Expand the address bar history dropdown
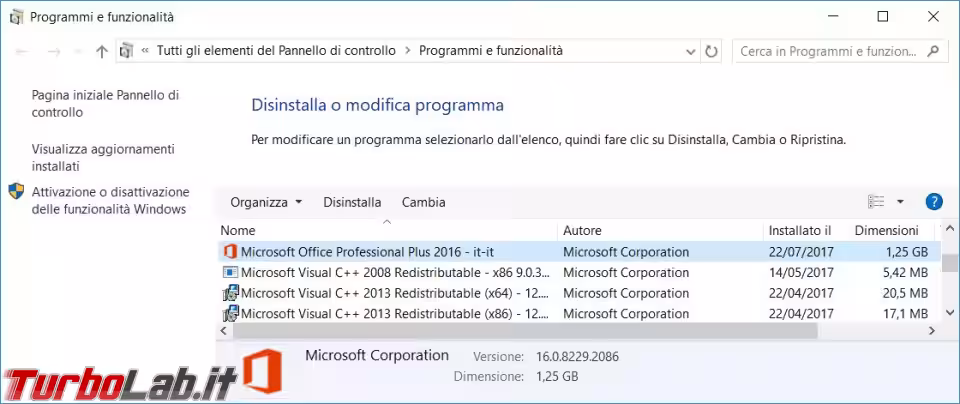 [x=691, y=51]
